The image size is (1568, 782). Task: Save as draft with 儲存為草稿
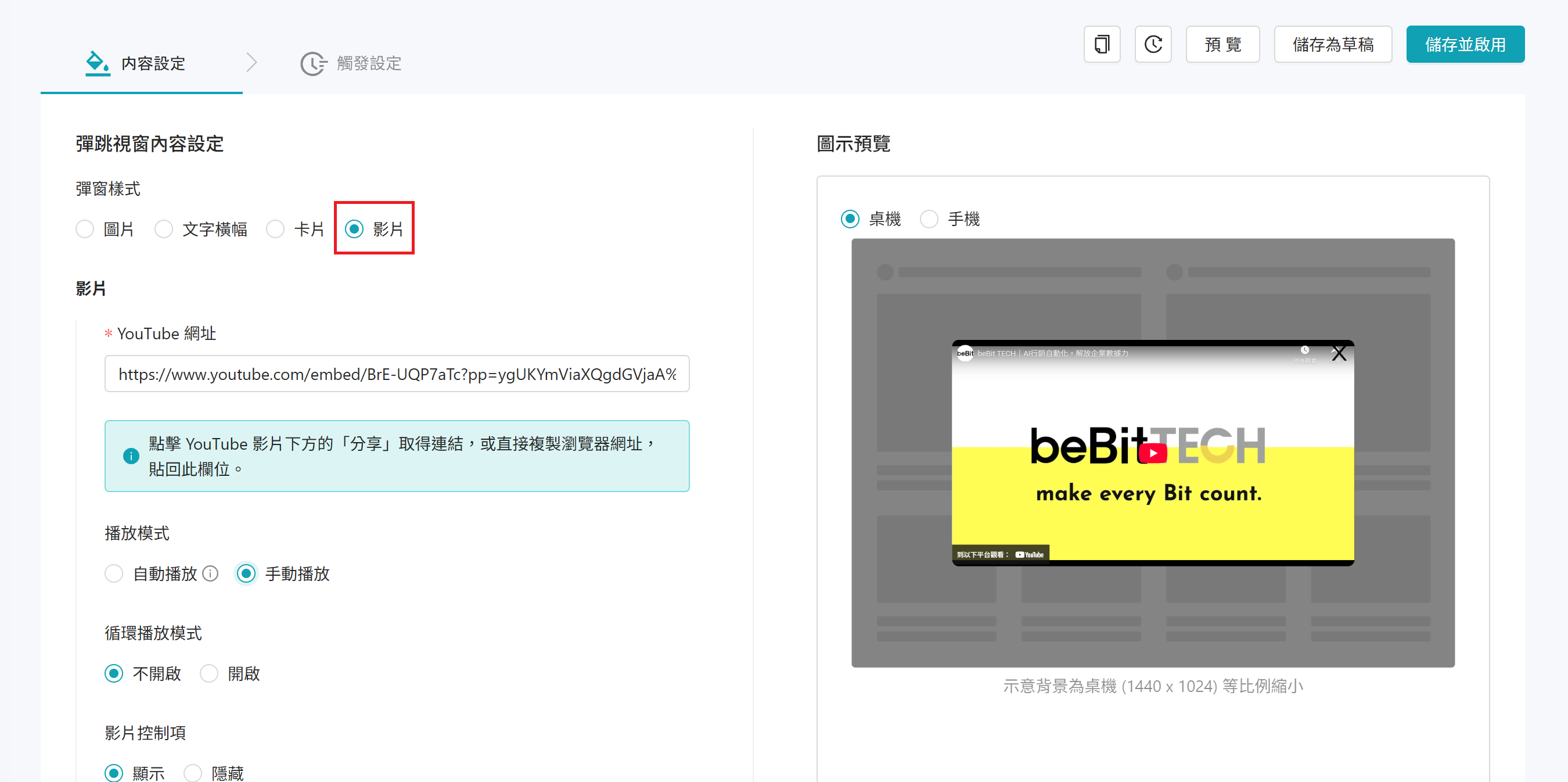point(1332,44)
